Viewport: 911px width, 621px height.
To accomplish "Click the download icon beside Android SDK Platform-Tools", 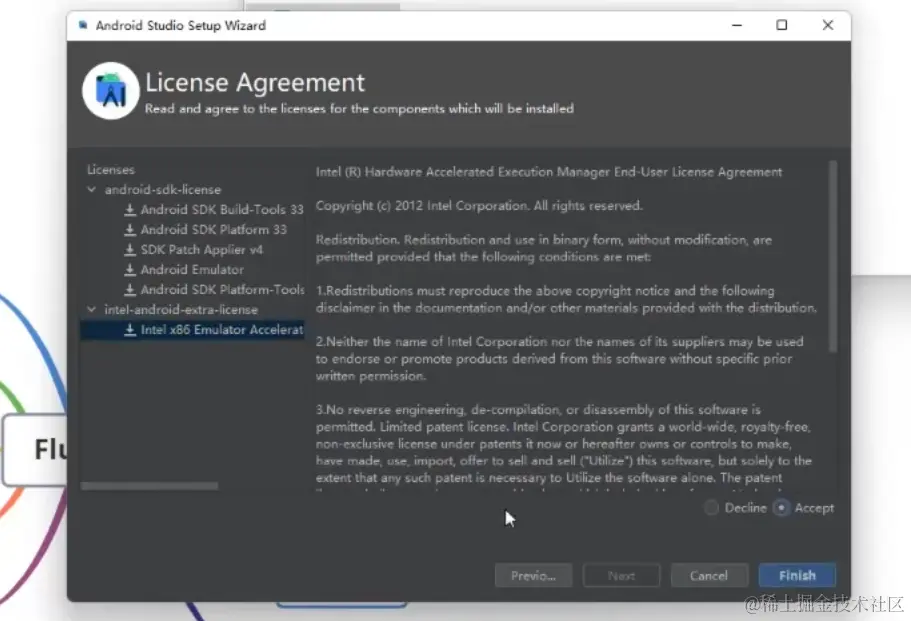I will point(130,290).
